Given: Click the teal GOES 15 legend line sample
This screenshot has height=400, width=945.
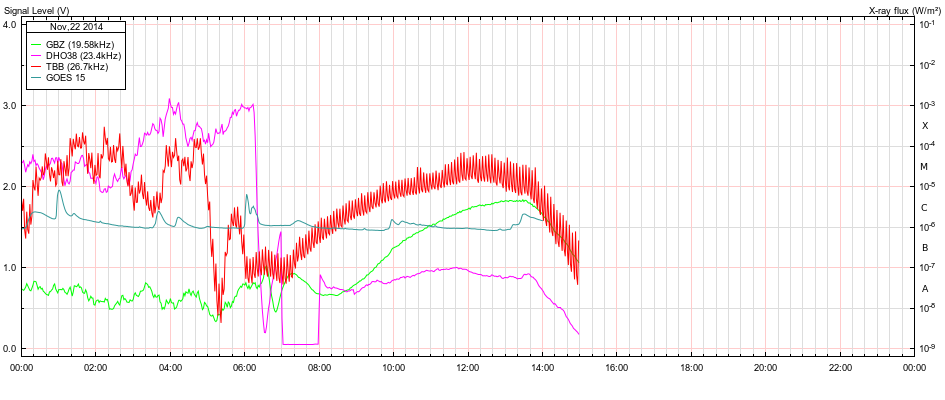Looking at the screenshot, I should [35, 78].
